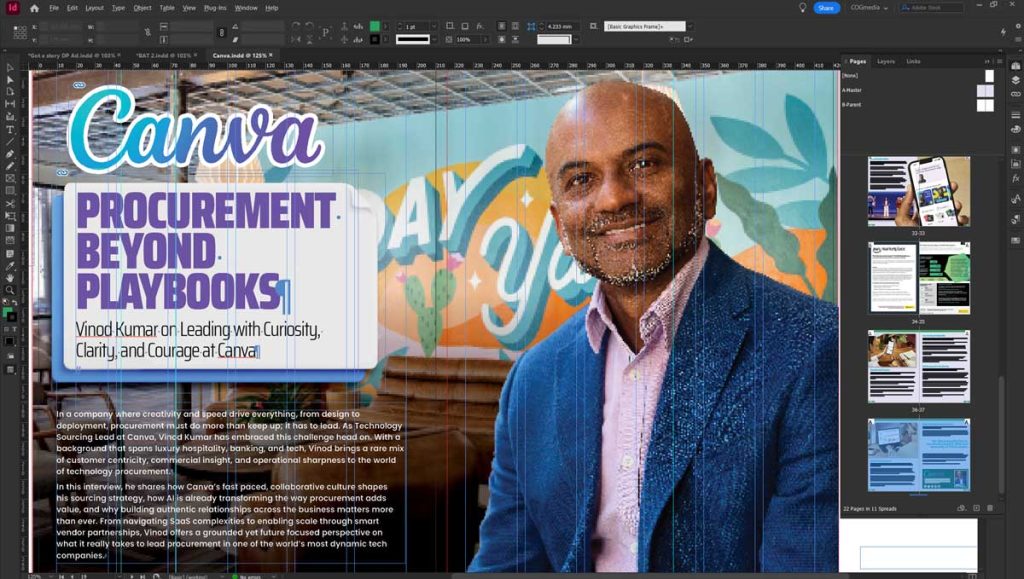Open the Plug-Ins menu
The image size is (1024, 579).
pos(215,8)
